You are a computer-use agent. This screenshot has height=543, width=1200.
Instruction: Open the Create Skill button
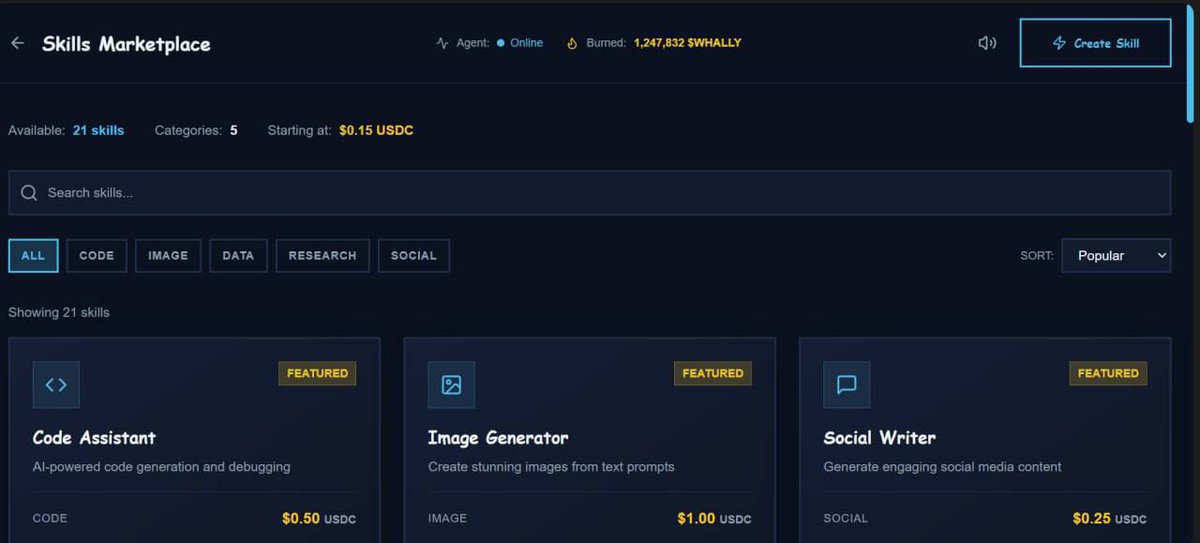click(1095, 43)
